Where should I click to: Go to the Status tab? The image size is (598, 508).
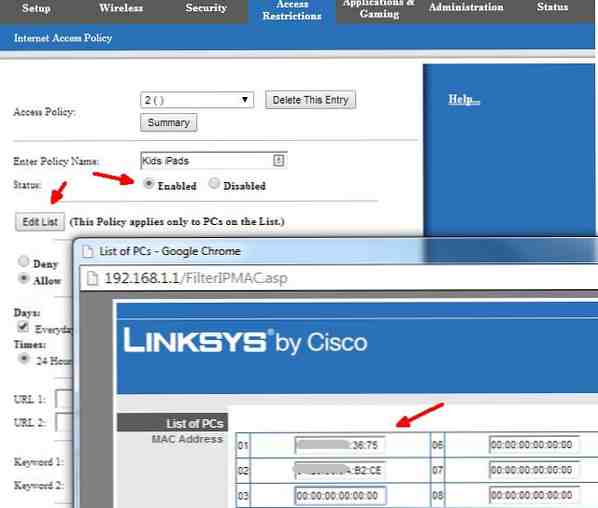(552, 7)
